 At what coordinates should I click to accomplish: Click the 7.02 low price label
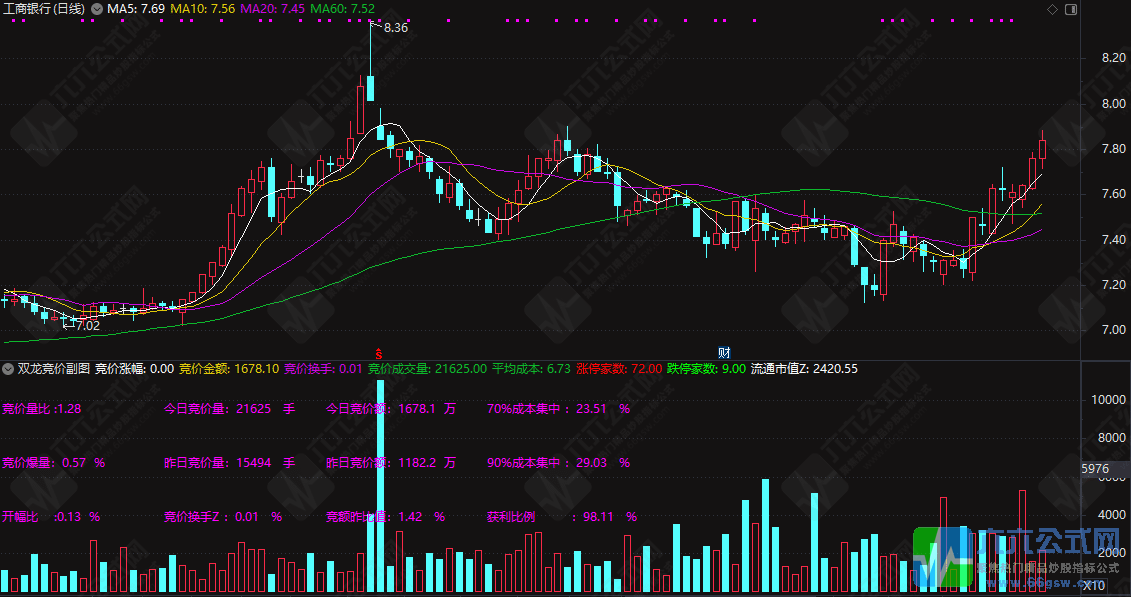(x=86, y=325)
